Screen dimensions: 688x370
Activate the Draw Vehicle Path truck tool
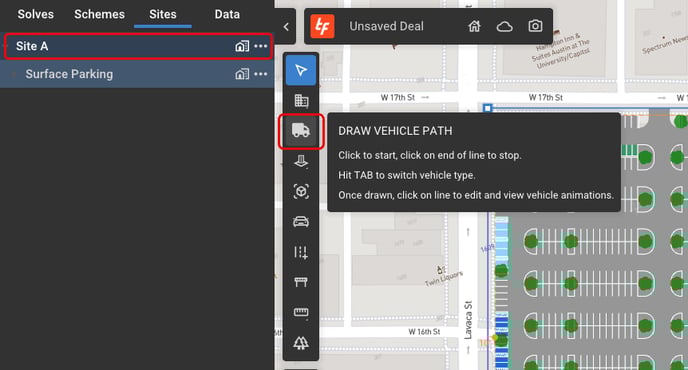pyautogui.click(x=301, y=130)
